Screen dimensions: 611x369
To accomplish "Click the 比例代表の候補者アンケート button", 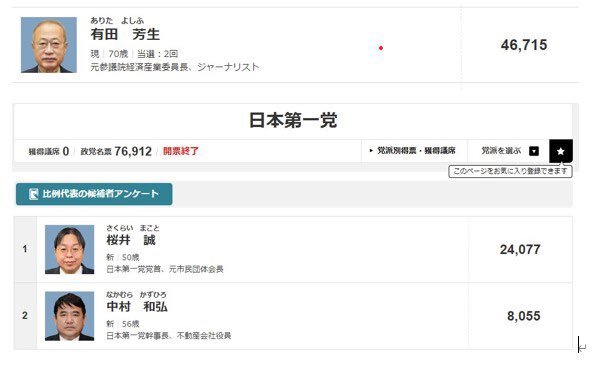I will click(94, 194).
